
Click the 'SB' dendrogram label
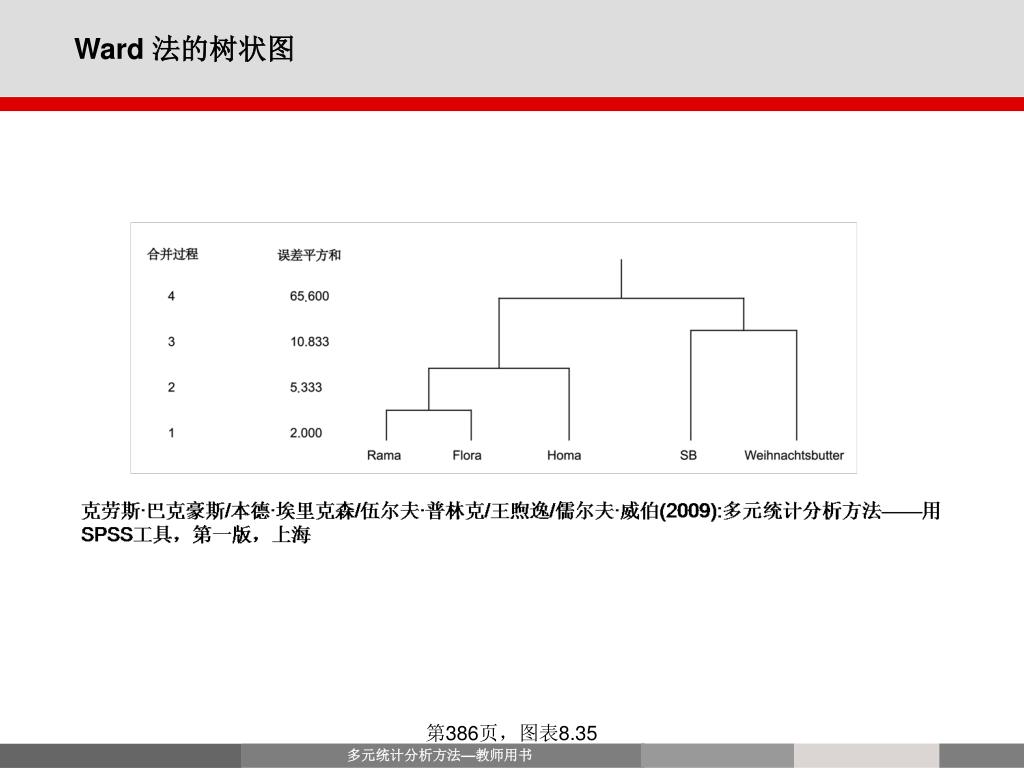(x=688, y=455)
